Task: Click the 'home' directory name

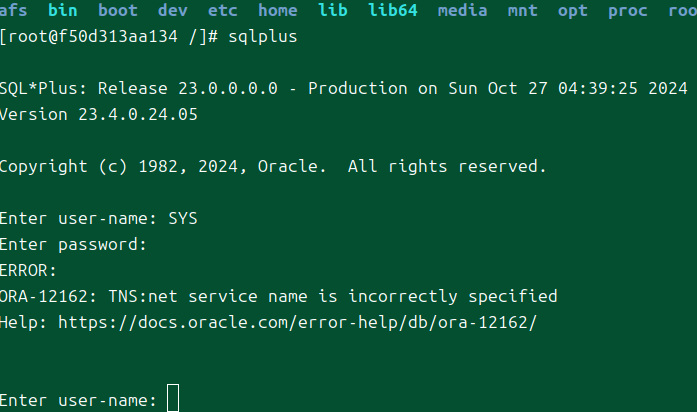Action: click(277, 11)
